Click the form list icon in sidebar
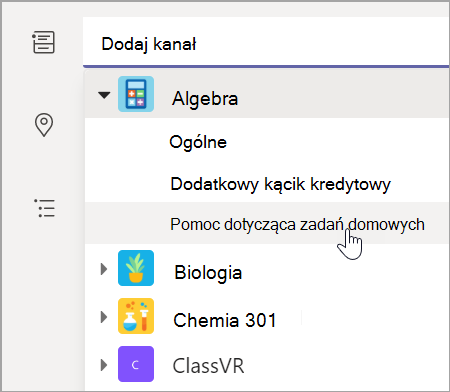This screenshot has width=450, height=392. tap(43, 42)
